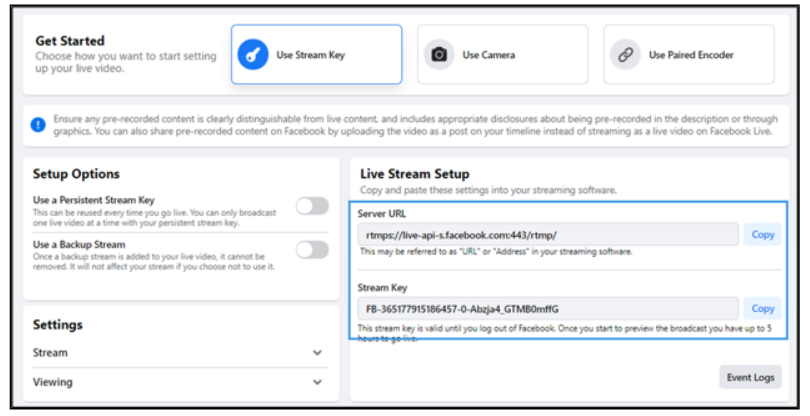Click the Stream Key label
The image size is (810, 416).
[x=382, y=287]
